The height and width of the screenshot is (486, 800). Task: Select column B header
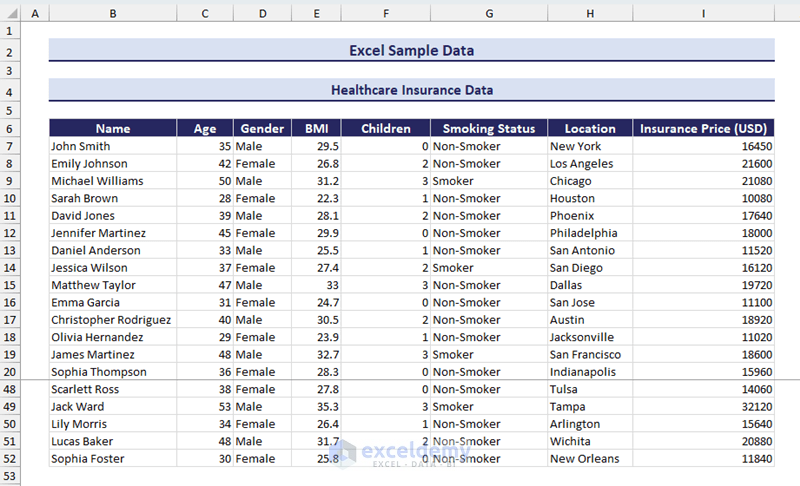(x=112, y=13)
